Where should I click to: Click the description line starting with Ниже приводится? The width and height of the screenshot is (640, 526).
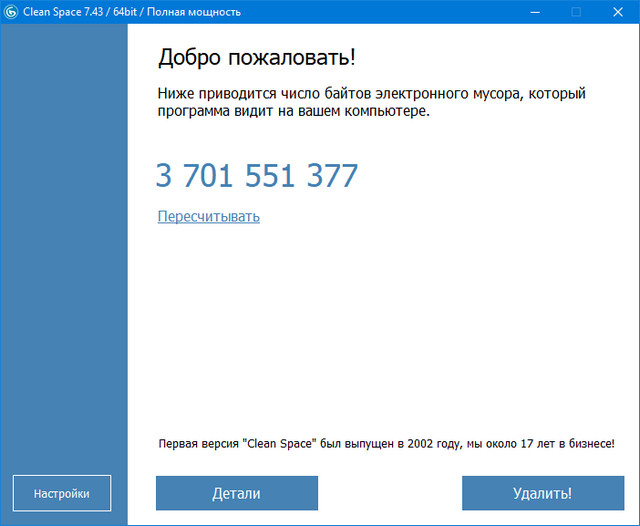pos(371,93)
